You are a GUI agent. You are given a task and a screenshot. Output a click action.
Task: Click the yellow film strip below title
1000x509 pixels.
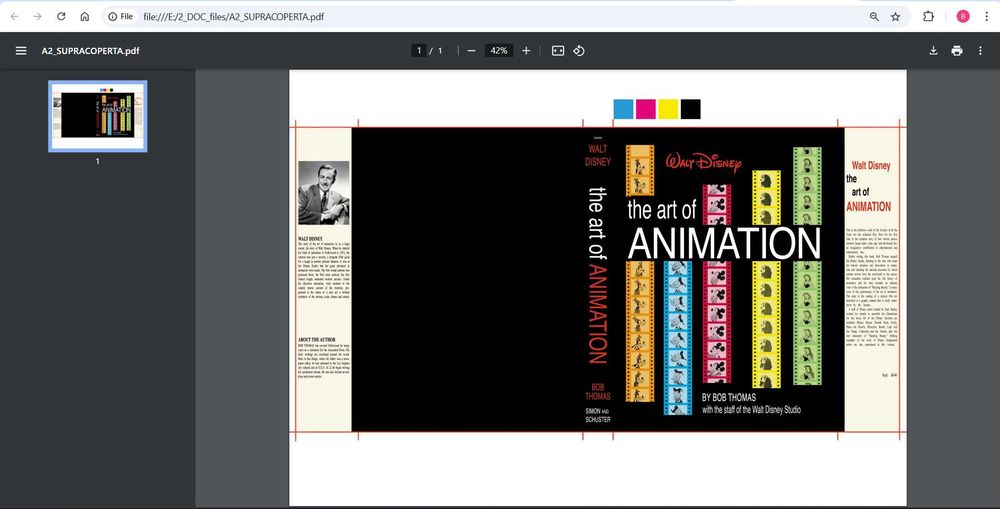tap(766, 324)
